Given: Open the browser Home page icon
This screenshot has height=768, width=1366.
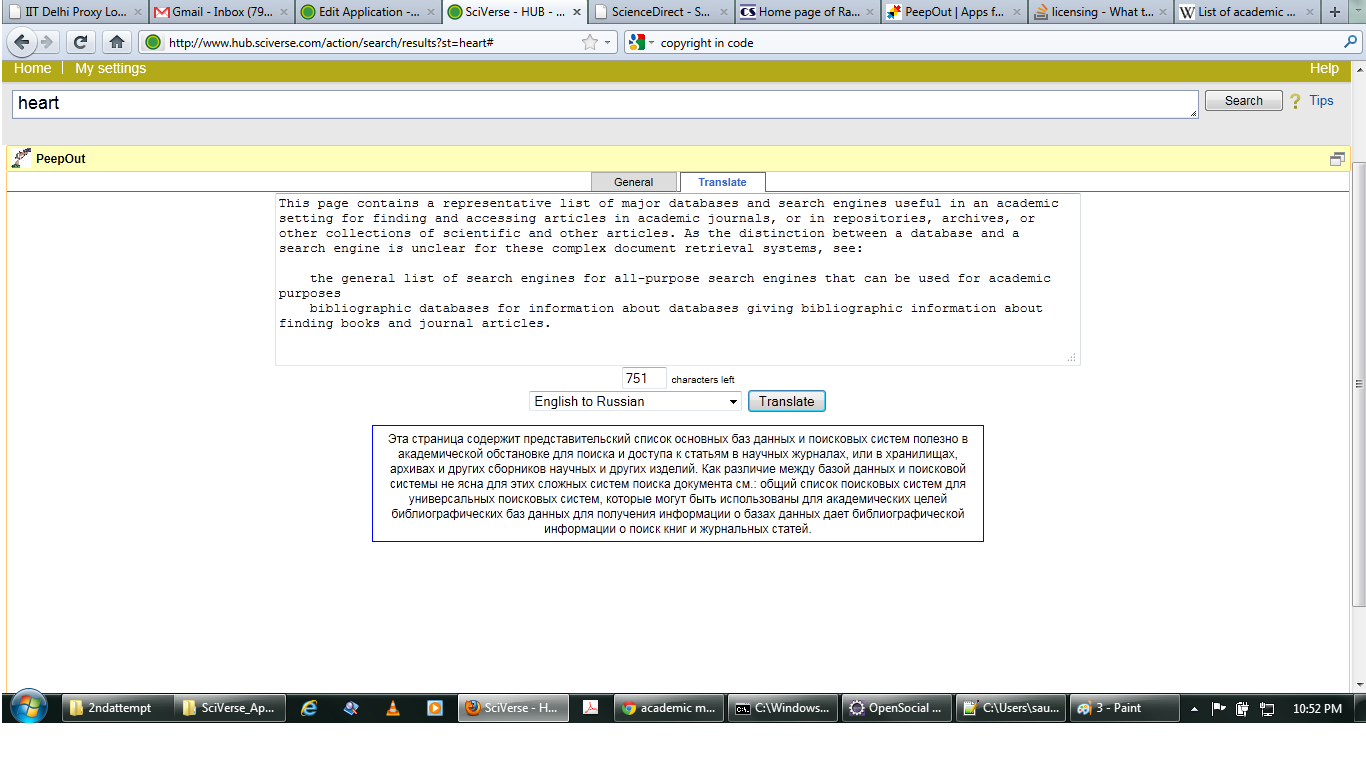Looking at the screenshot, I should pyautogui.click(x=117, y=43).
